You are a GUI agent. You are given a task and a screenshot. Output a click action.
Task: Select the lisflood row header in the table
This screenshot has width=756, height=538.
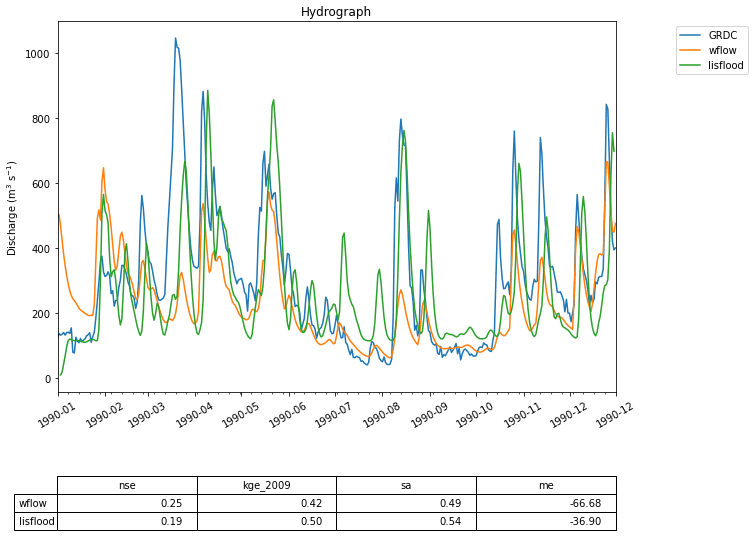pyautogui.click(x=37, y=521)
